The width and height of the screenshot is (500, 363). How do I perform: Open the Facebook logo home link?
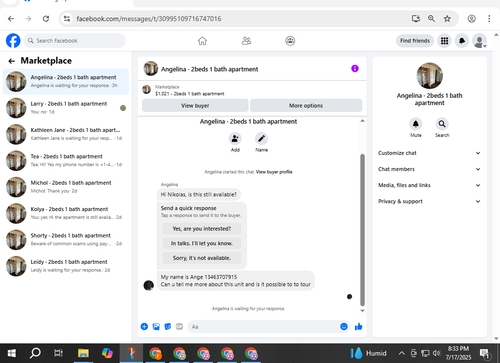(x=13, y=41)
